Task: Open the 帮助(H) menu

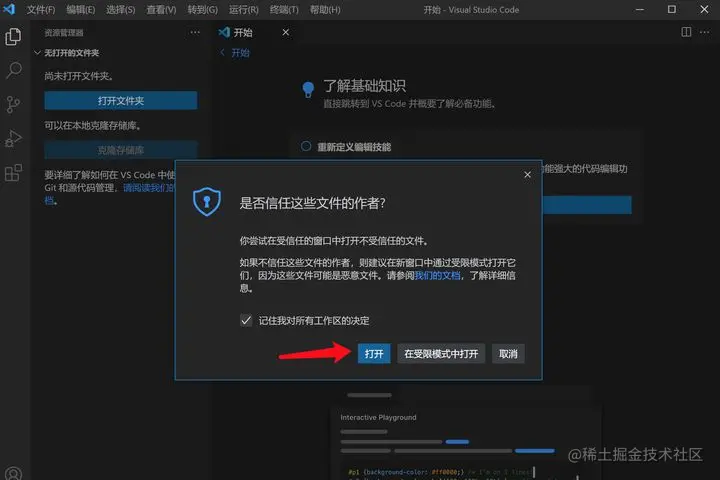Action: 325,9
